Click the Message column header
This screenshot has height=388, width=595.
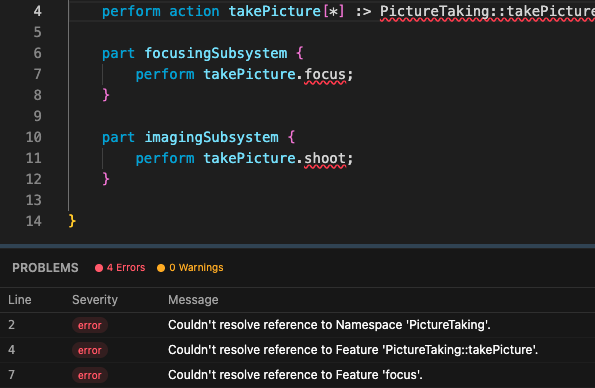[193, 300]
